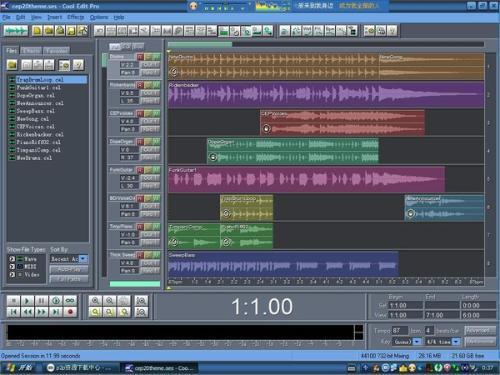Jump to end with the skip-forward button

point(56,312)
